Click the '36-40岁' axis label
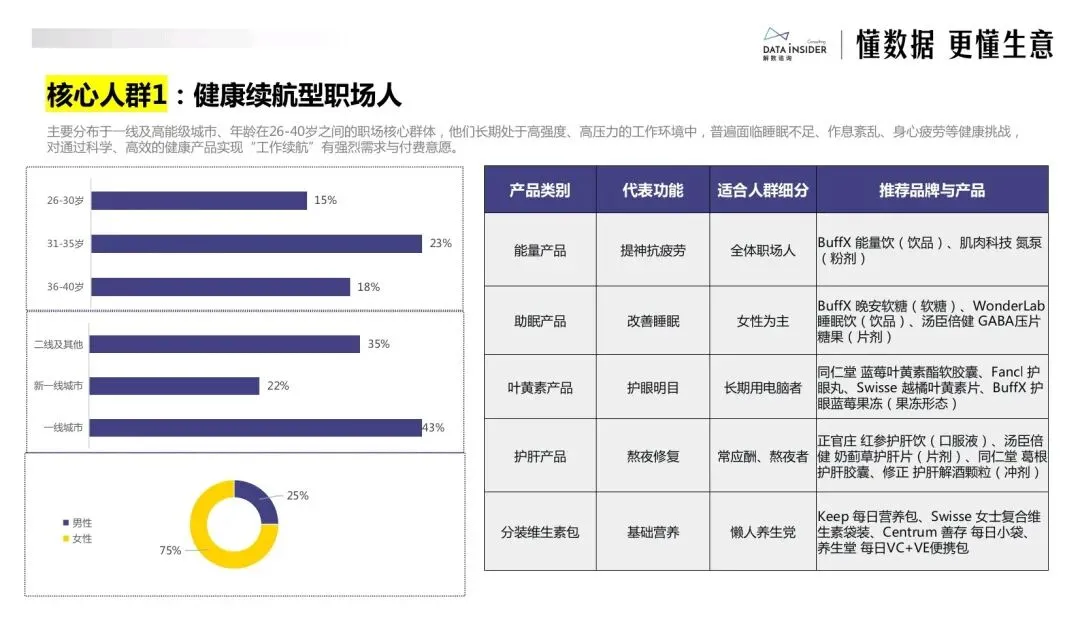This screenshot has width=1080, height=623. click(65, 286)
